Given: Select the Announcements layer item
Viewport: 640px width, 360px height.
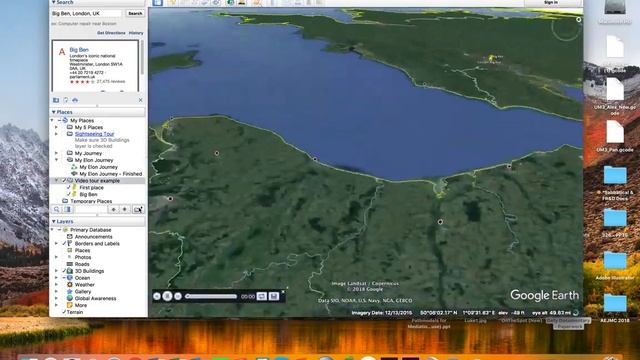Looking at the screenshot, I should tap(93, 237).
